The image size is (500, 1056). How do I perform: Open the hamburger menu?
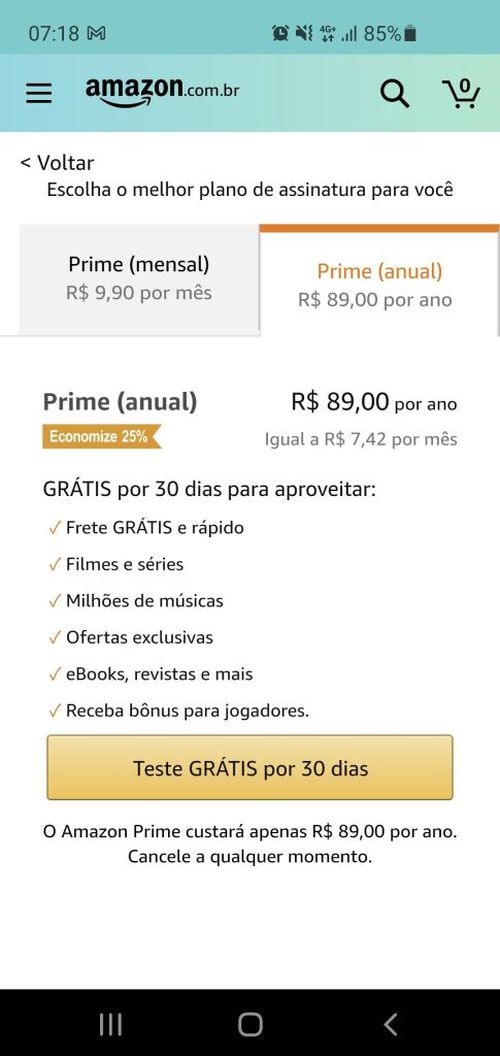click(x=39, y=93)
